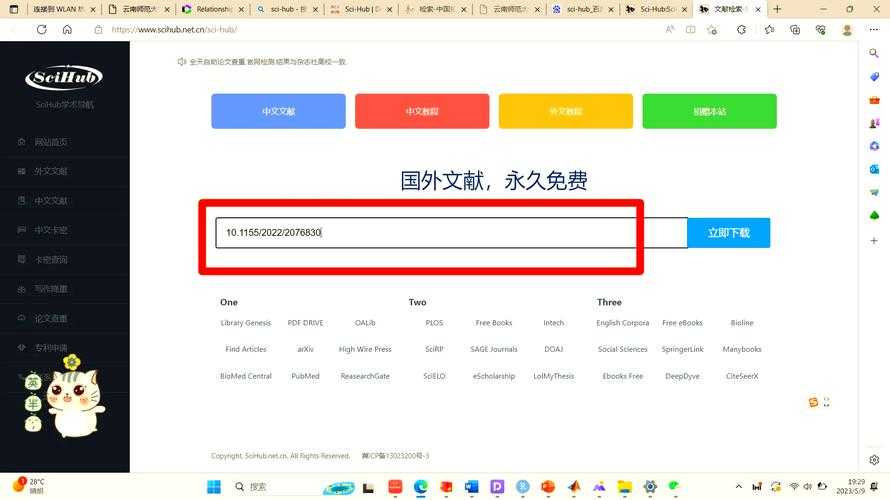Open 外文文献 item in the left sidebar
This screenshot has width=890, height=500.
(x=51, y=171)
